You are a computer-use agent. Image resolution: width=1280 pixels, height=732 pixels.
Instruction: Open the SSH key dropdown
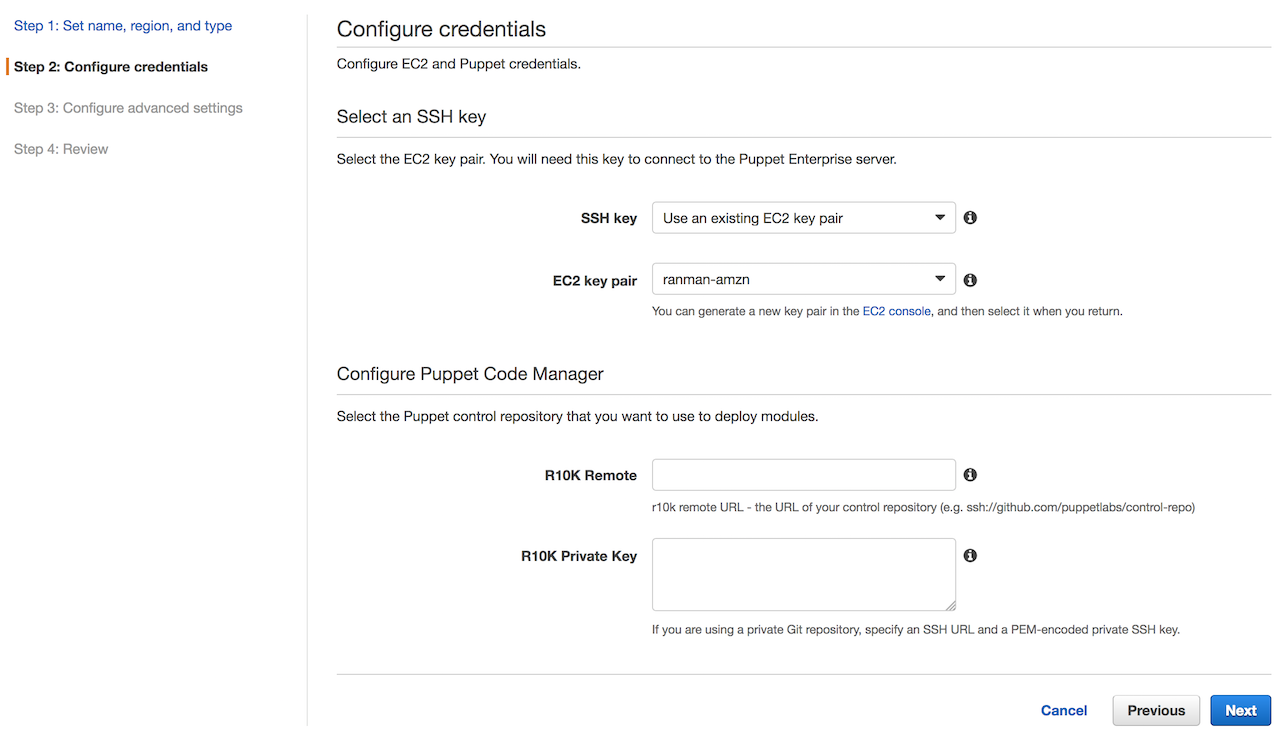click(x=803, y=218)
